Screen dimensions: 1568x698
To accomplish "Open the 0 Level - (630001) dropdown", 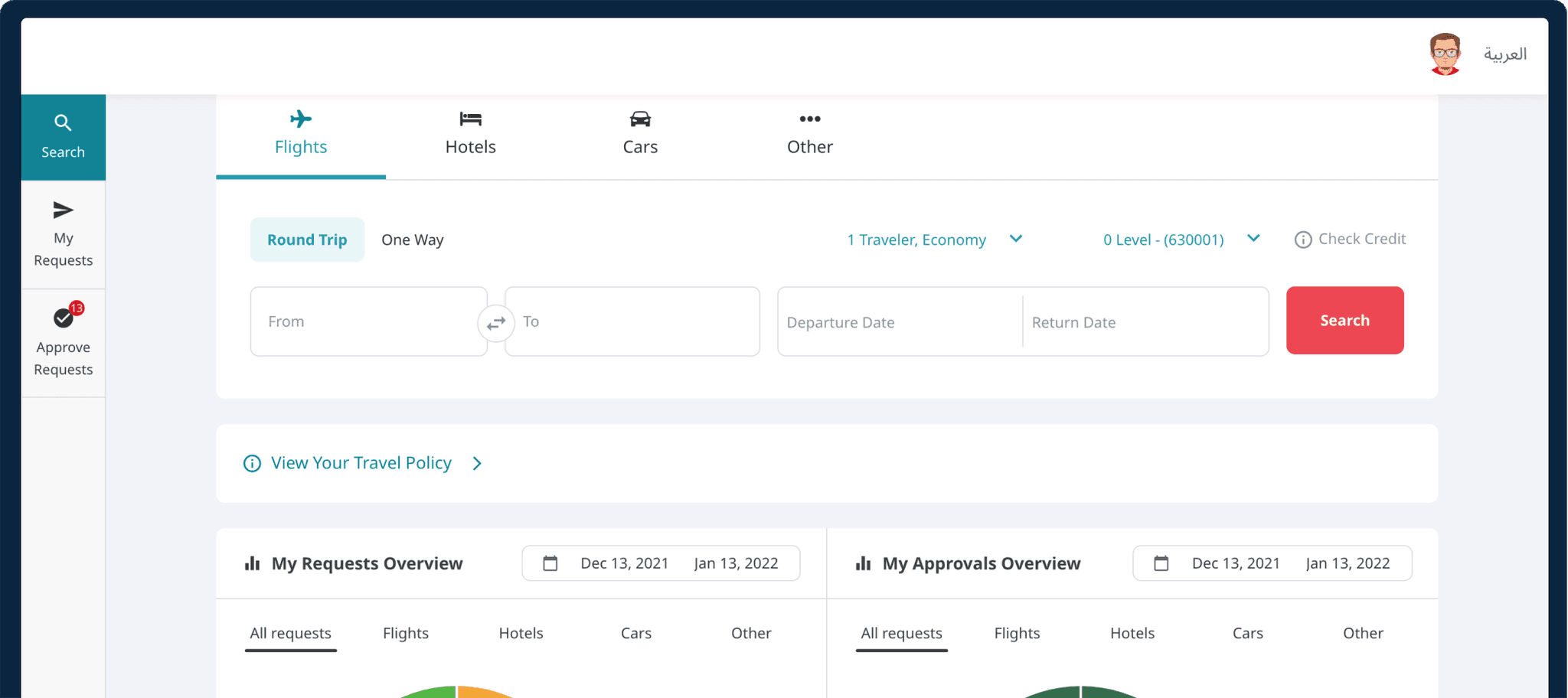I will [1181, 240].
